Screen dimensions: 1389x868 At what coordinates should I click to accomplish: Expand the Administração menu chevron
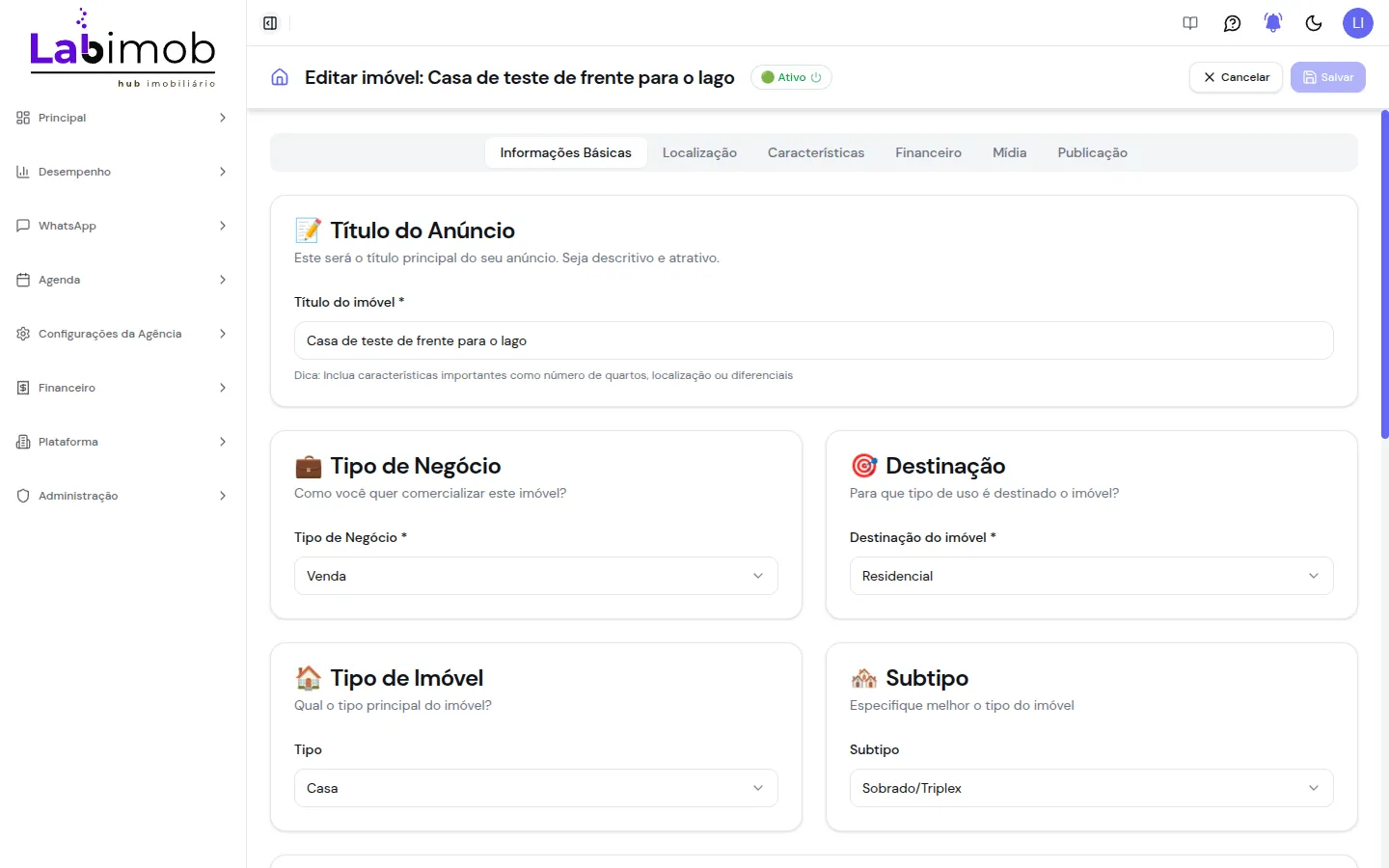[x=223, y=496]
